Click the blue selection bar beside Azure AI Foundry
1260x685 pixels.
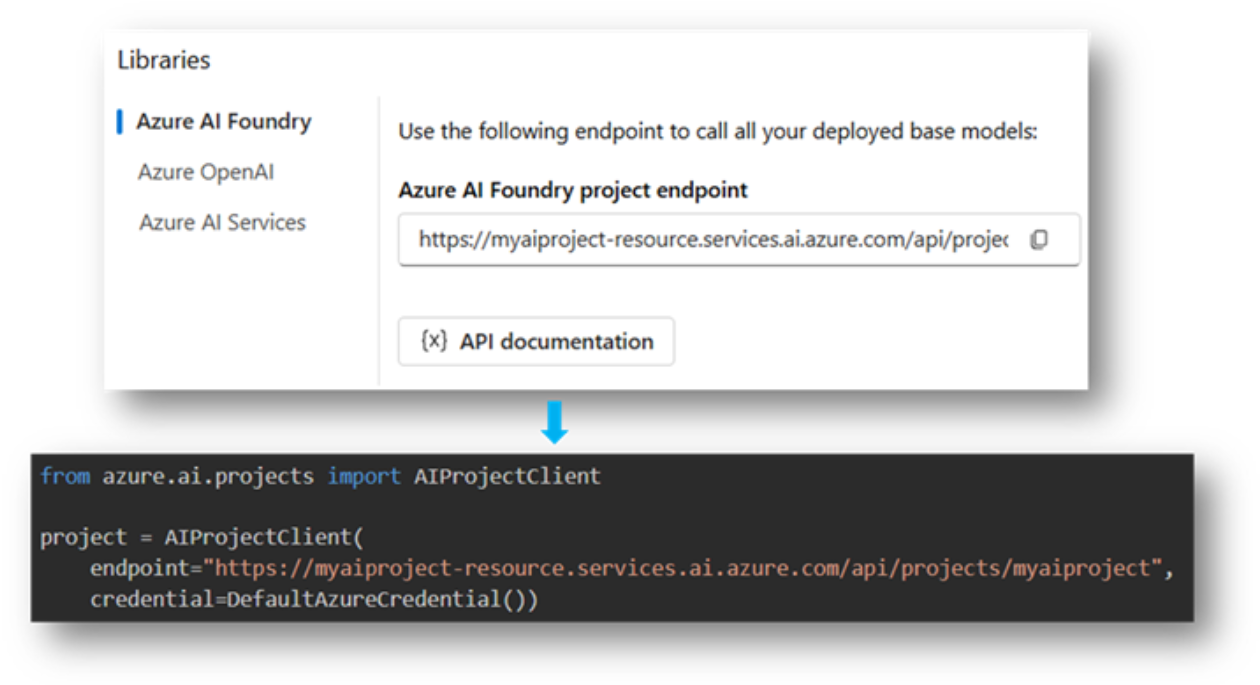[120, 122]
